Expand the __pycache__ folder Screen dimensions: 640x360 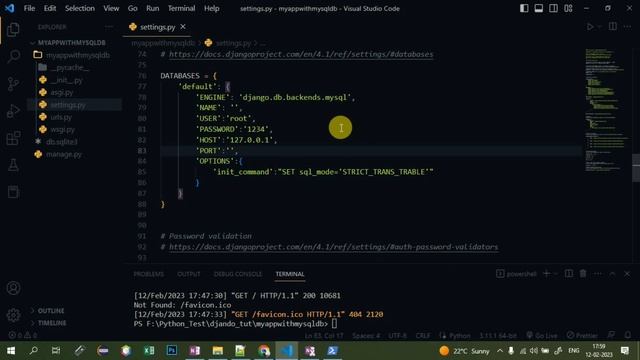pos(69,67)
